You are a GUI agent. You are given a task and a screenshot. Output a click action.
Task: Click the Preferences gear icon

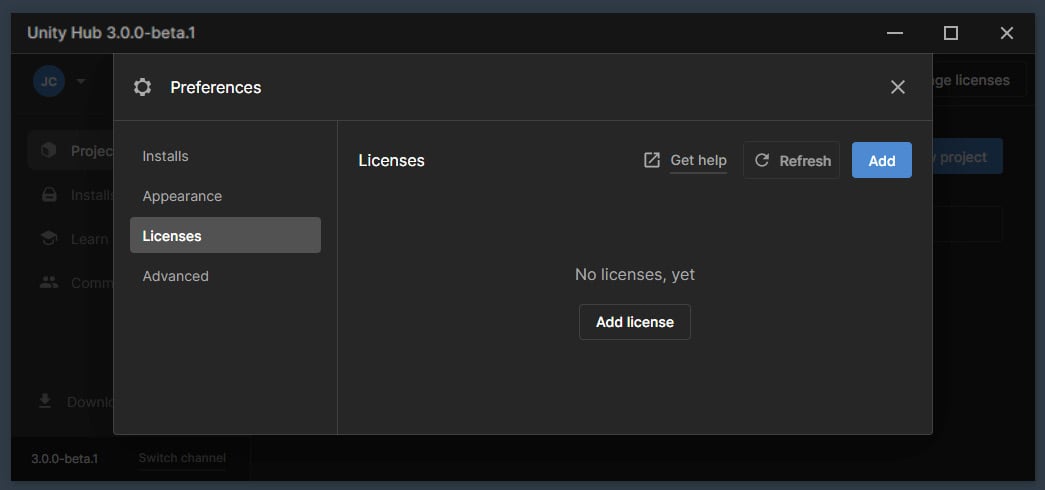142,87
